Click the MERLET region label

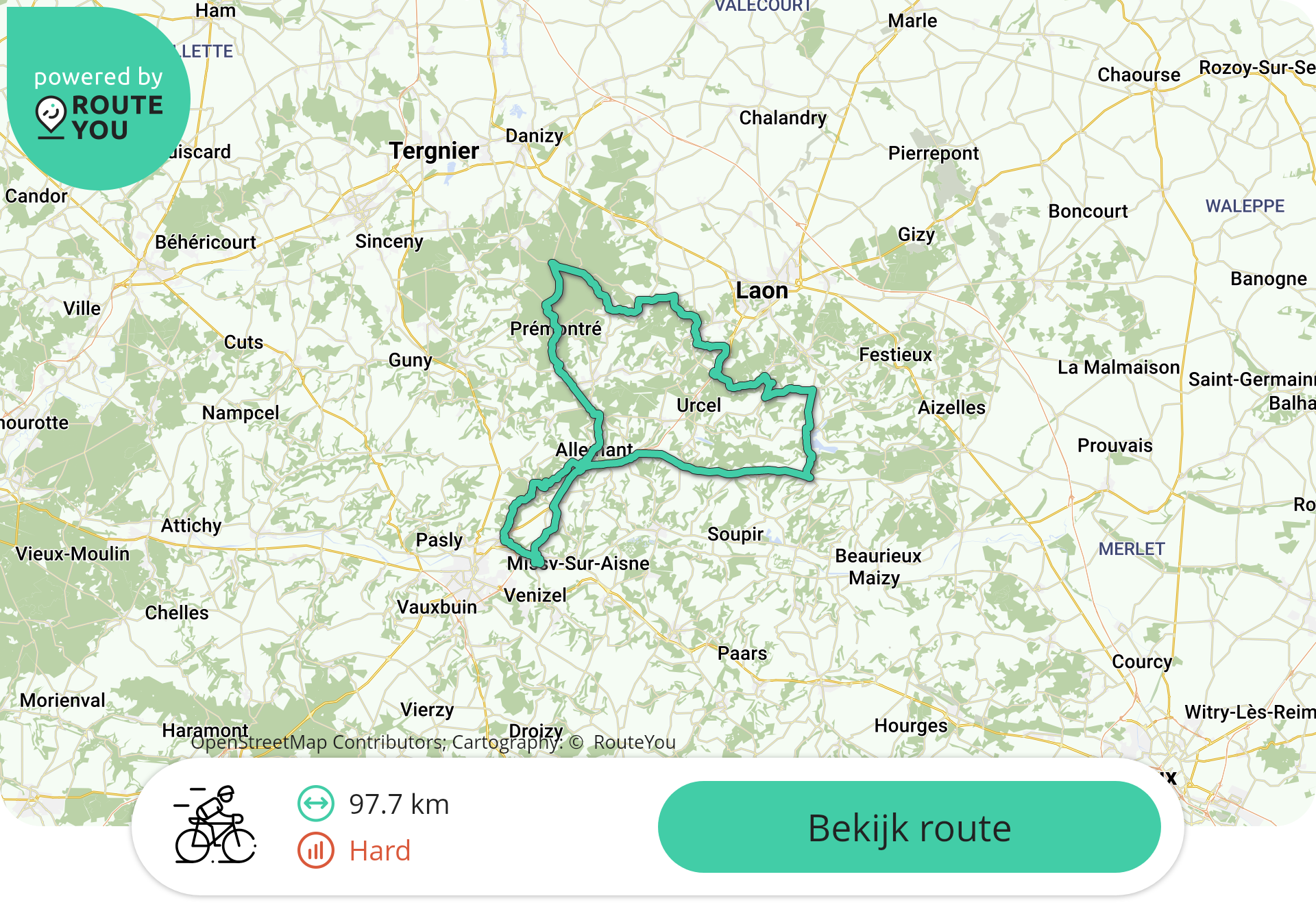(1132, 549)
